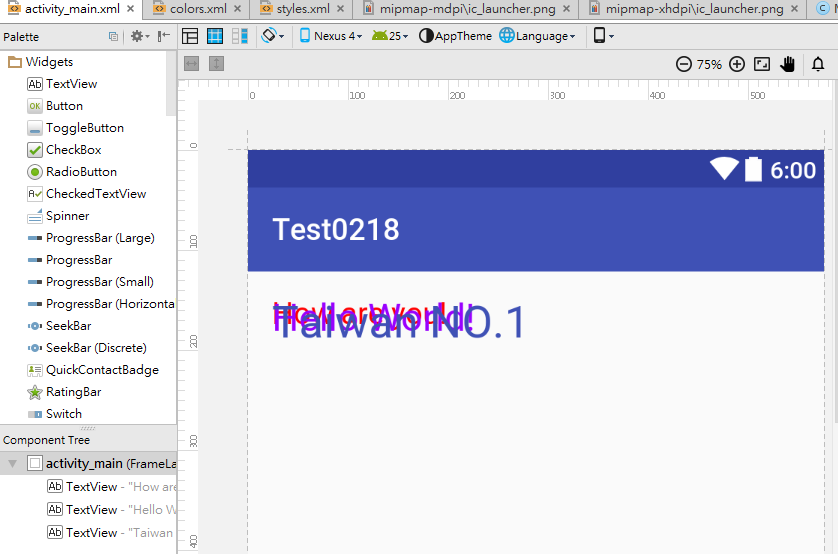The image size is (838, 554).
Task: Add a CheckBox widget from the palette
Action: pos(73,150)
